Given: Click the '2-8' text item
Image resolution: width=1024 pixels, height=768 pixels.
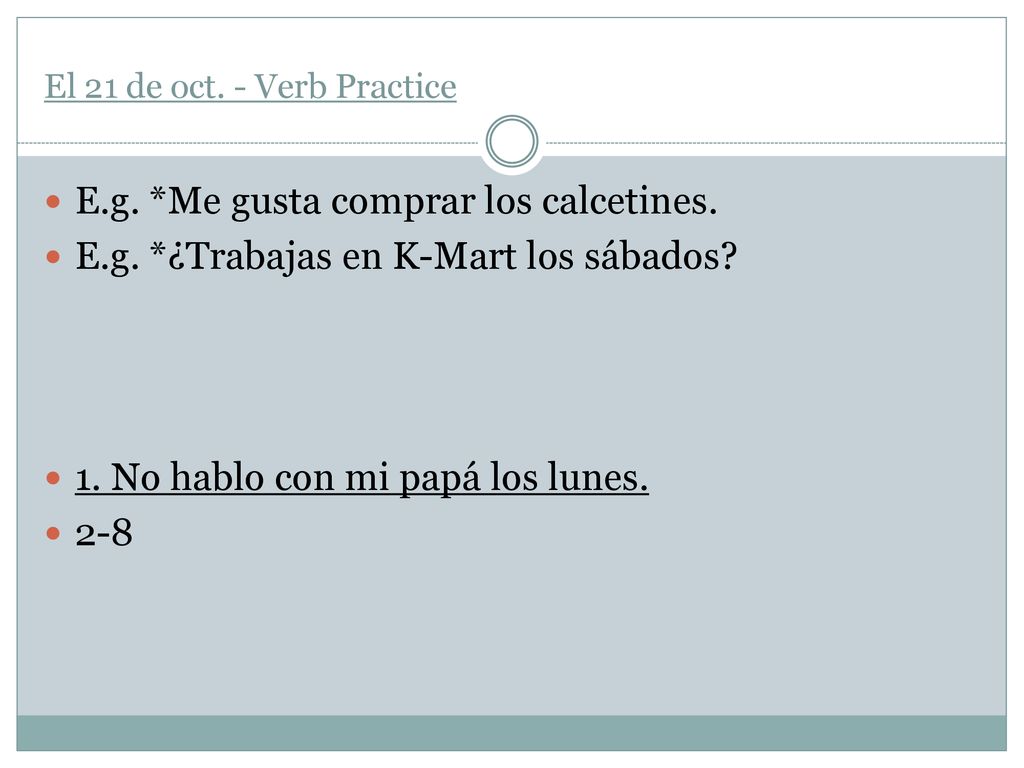Looking at the screenshot, I should (x=104, y=533).
